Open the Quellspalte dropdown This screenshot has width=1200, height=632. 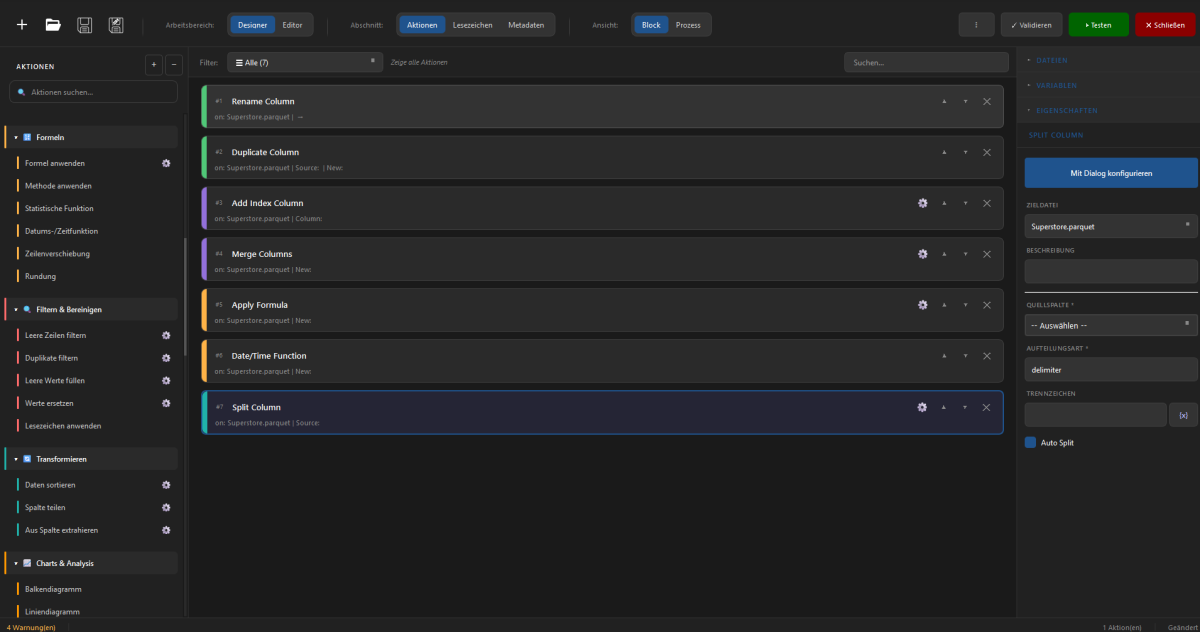click(x=1110, y=325)
